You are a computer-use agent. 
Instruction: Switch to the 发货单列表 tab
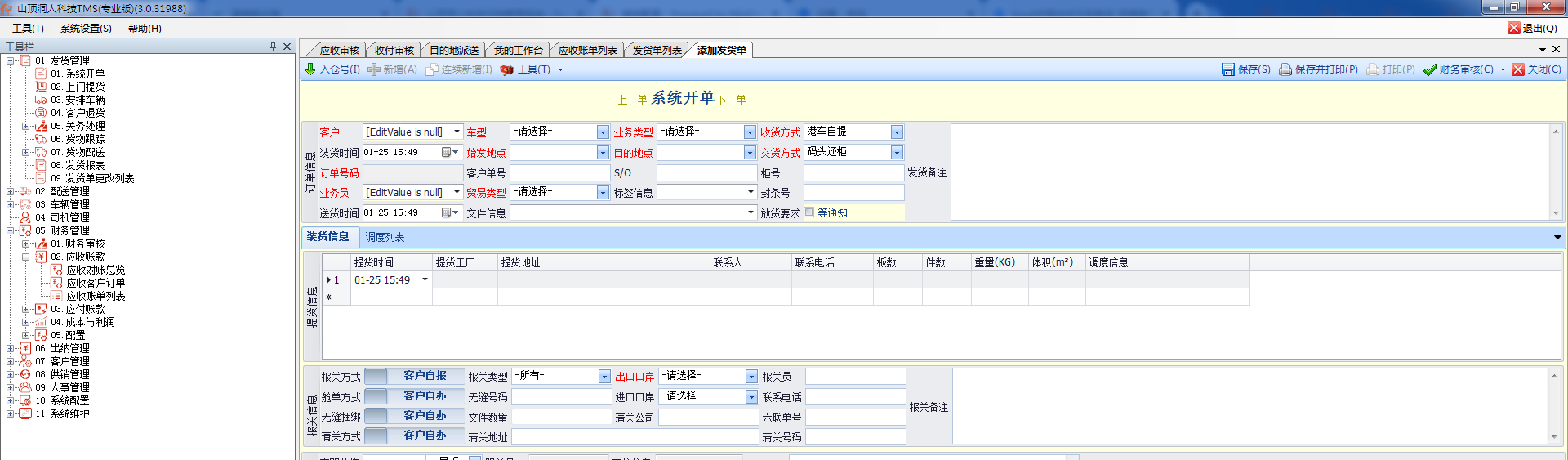click(x=657, y=51)
